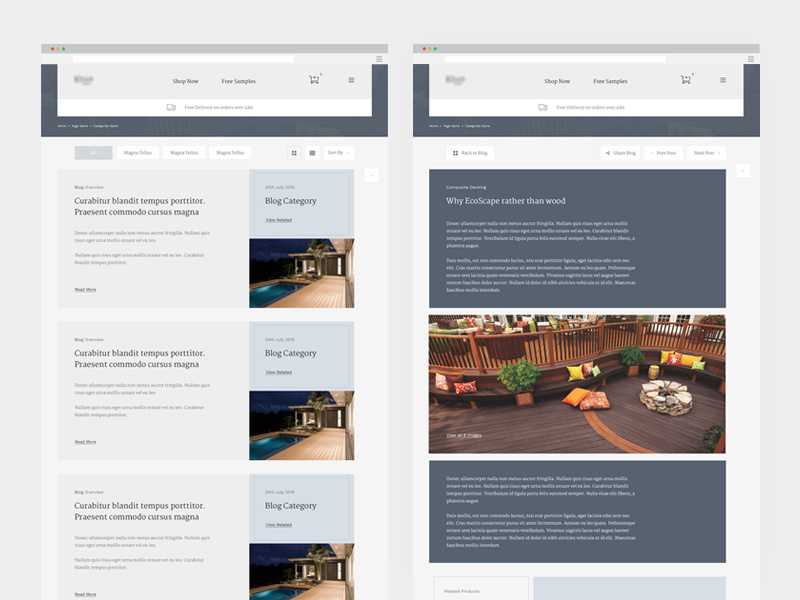Select the All filter tab
Screen dimensions: 800x600
[93, 152]
